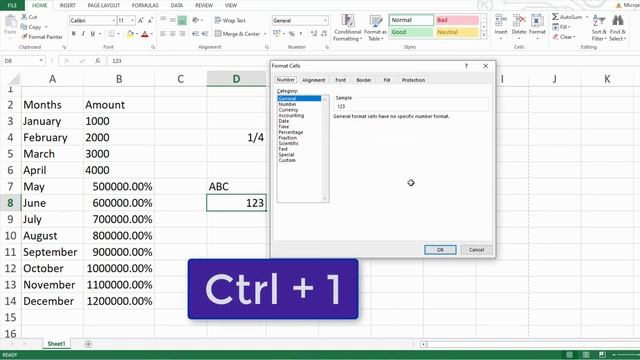Click the Align Left icon
The width and height of the screenshot is (640, 360).
tap(163, 34)
